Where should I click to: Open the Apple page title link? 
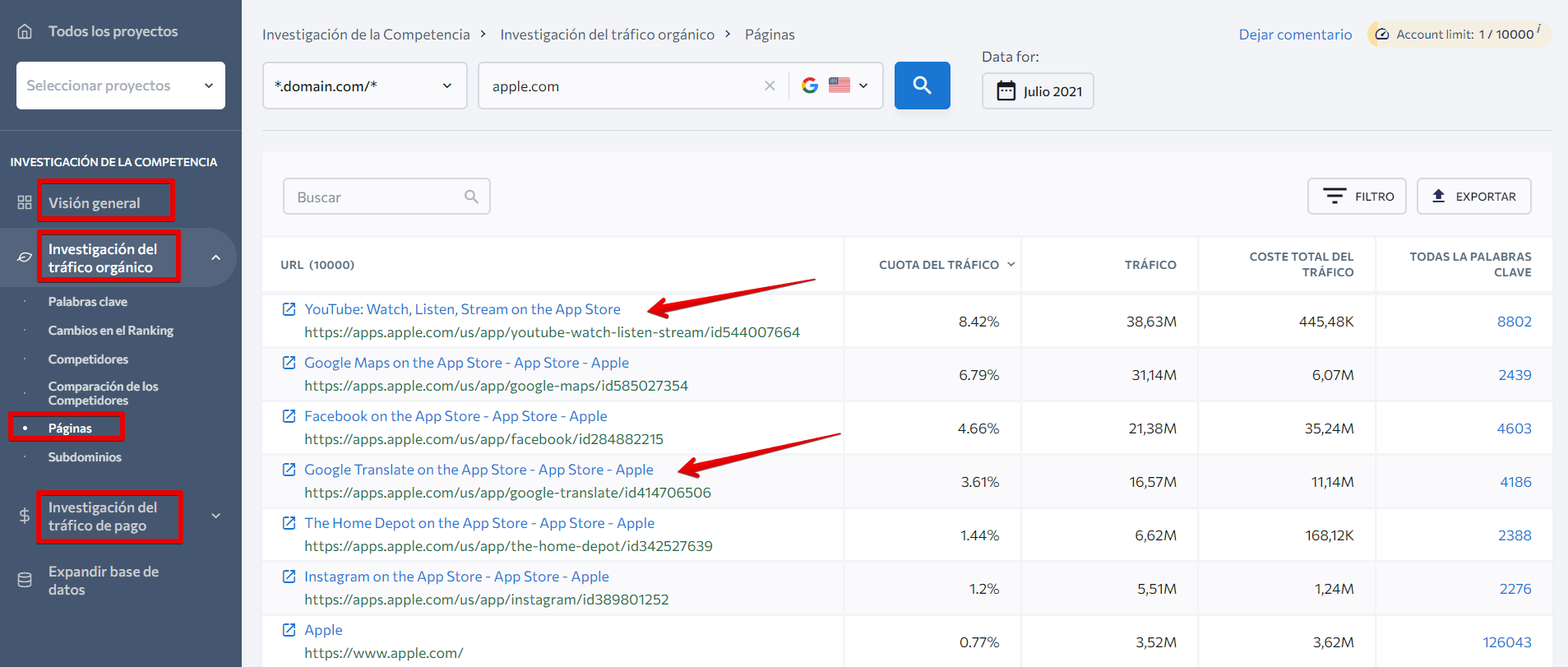[x=323, y=630]
